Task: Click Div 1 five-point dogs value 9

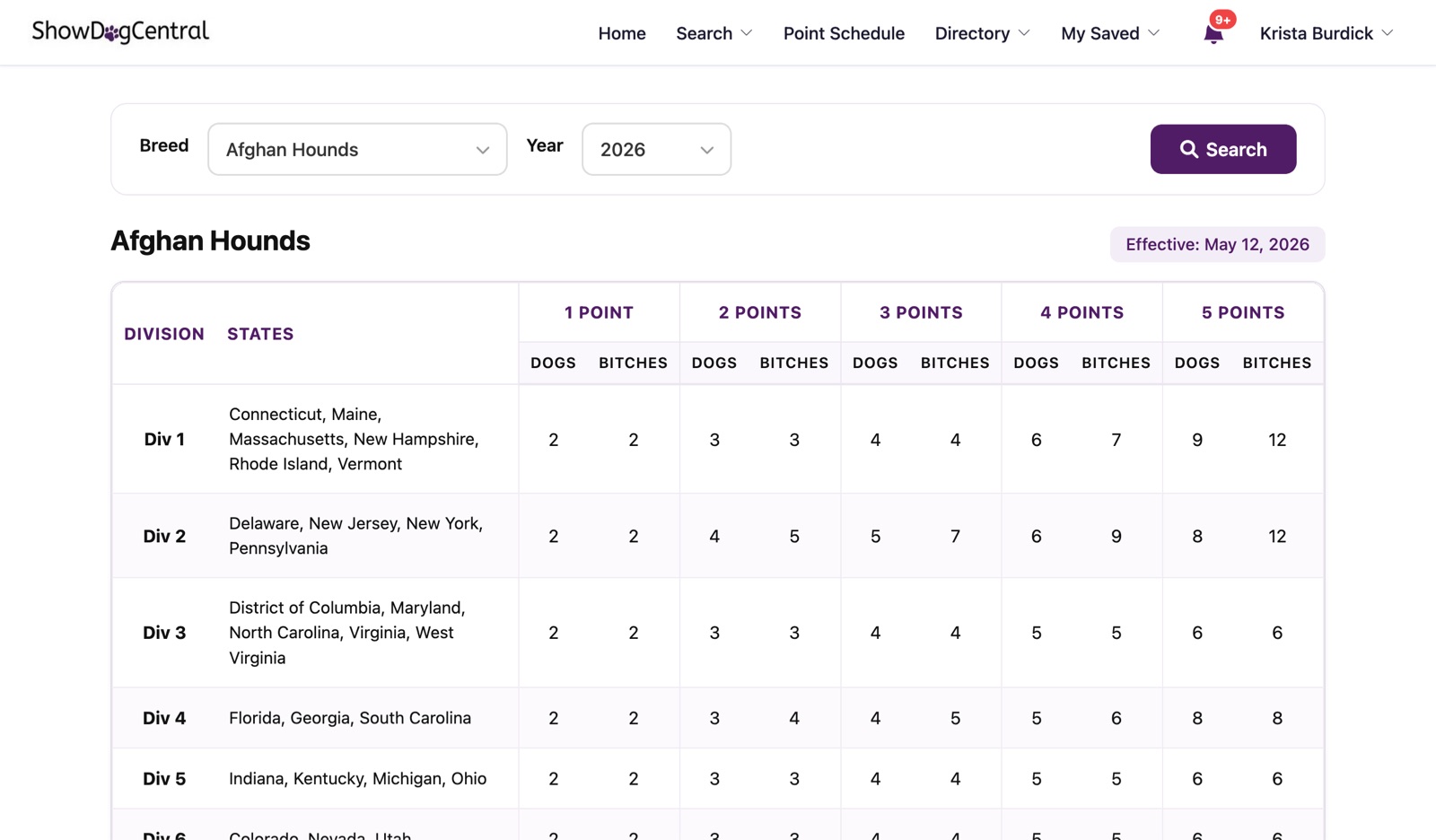Action: (1197, 440)
